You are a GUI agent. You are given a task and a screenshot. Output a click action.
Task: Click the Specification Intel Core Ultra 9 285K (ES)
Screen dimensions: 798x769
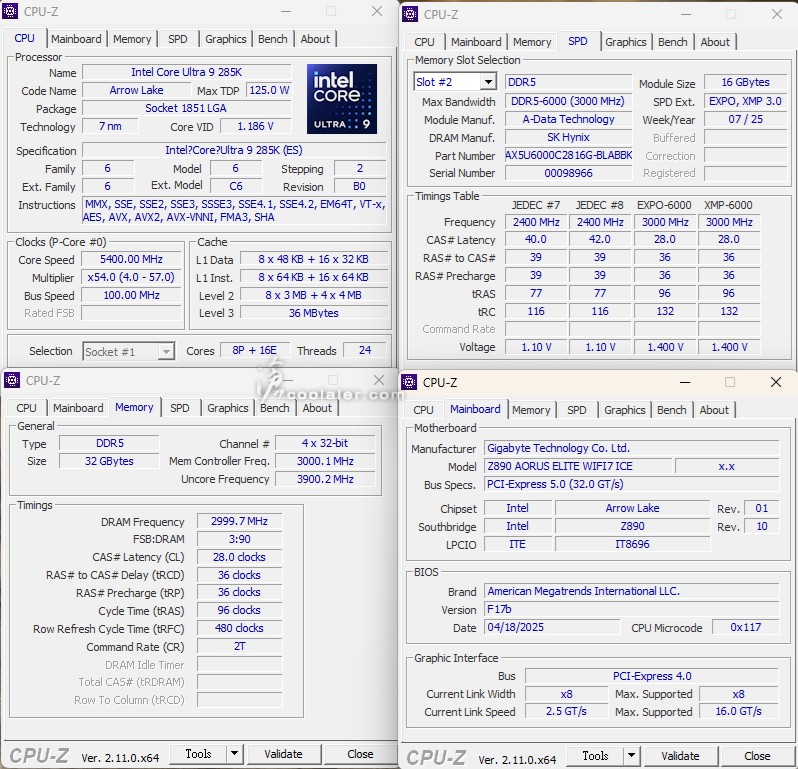(x=234, y=150)
